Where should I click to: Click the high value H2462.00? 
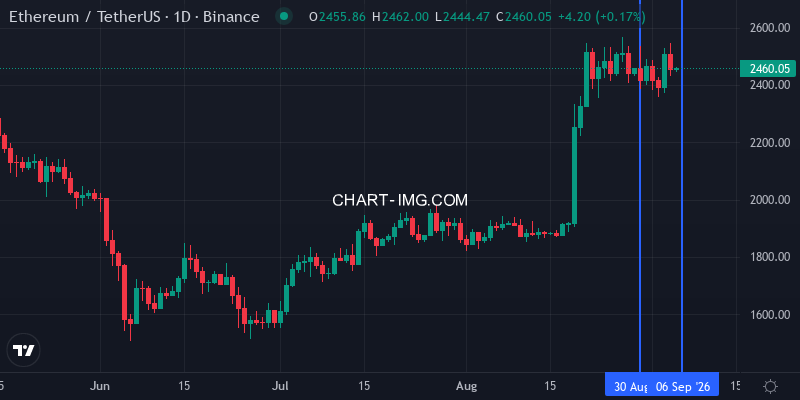401,17
